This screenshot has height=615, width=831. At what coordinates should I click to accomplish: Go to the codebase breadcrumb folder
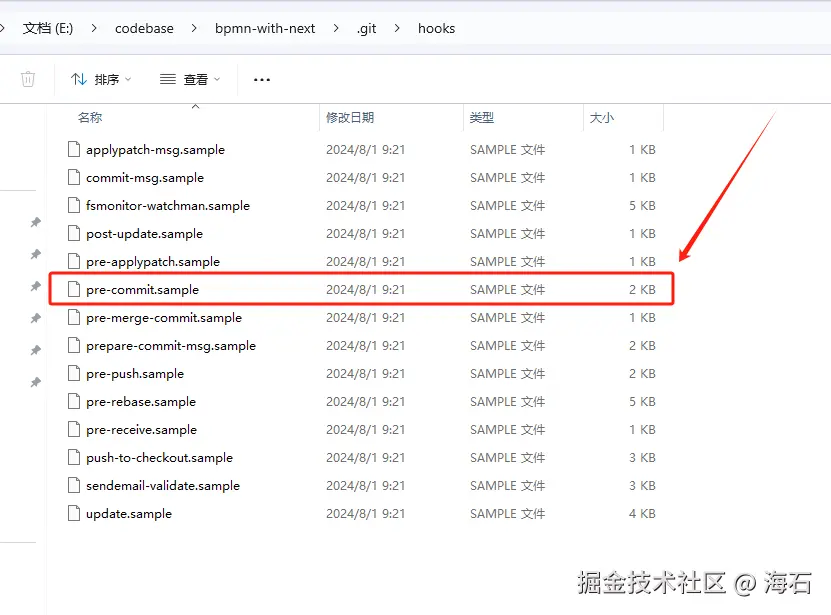coord(144,28)
